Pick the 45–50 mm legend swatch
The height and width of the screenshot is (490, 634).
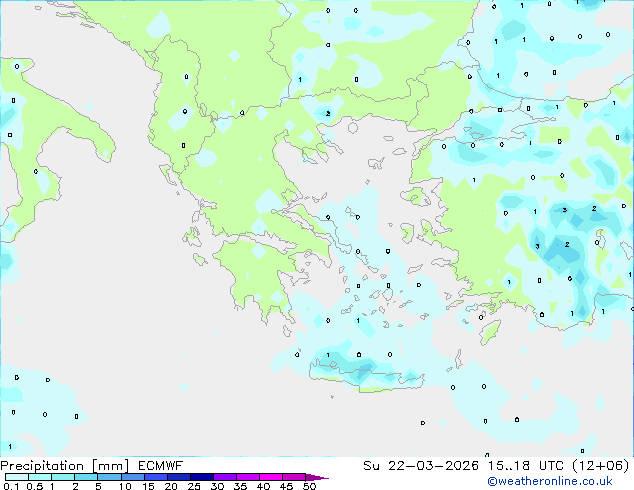click(294, 477)
